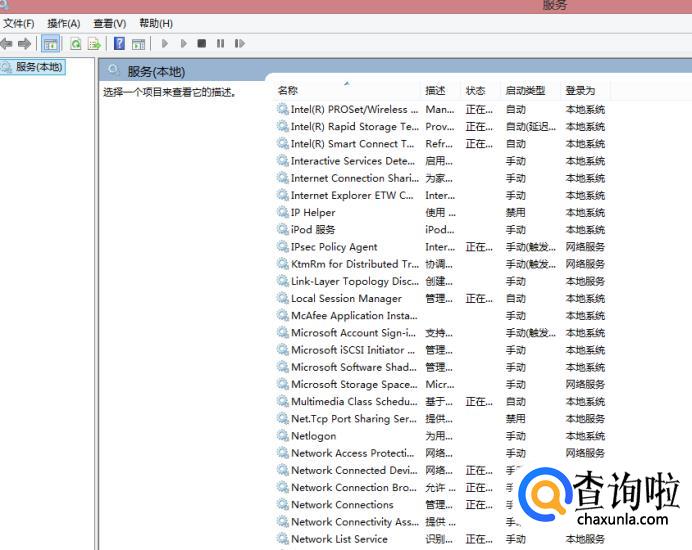Image resolution: width=692 pixels, height=550 pixels.
Task: Open the Help toolbar icon
Action: [x=119, y=43]
